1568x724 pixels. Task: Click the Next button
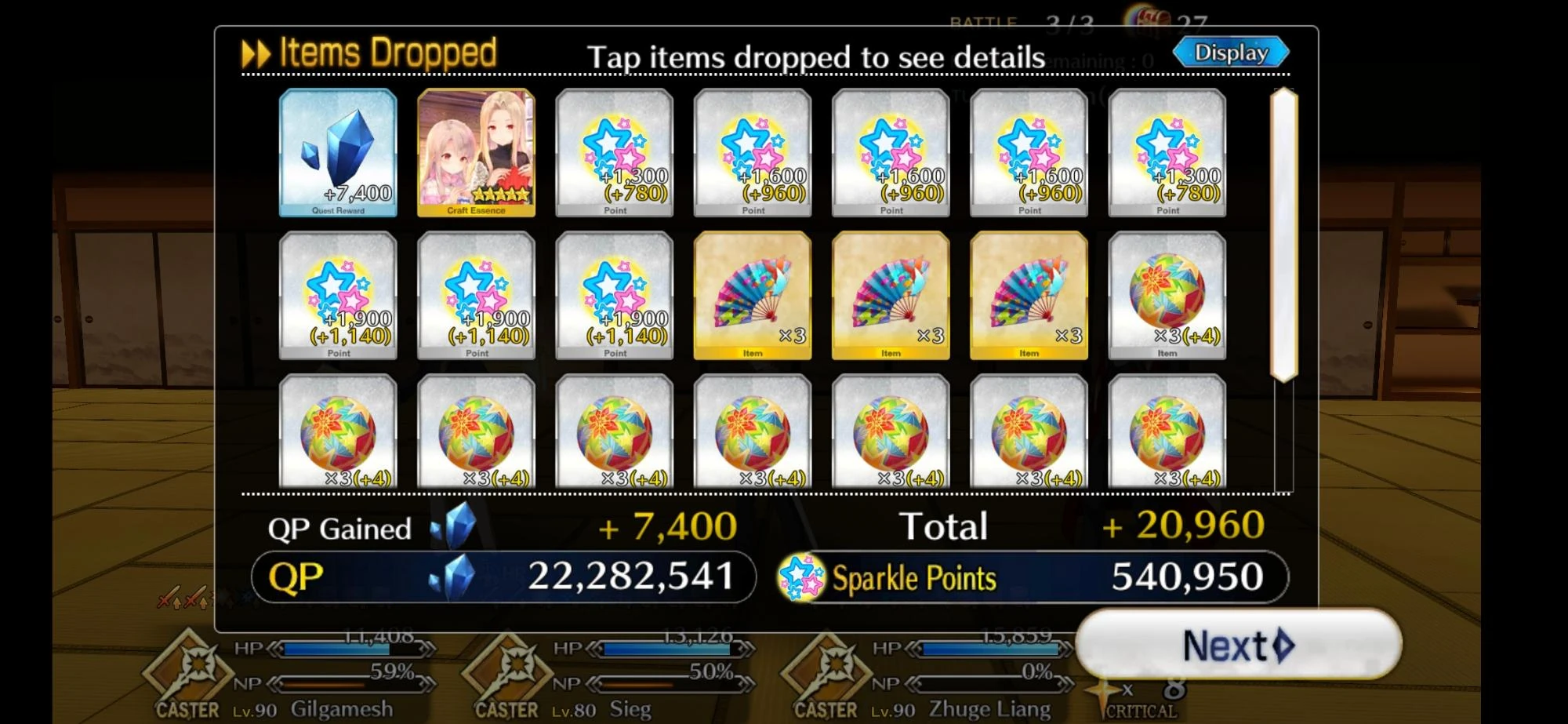pyautogui.click(x=1239, y=646)
